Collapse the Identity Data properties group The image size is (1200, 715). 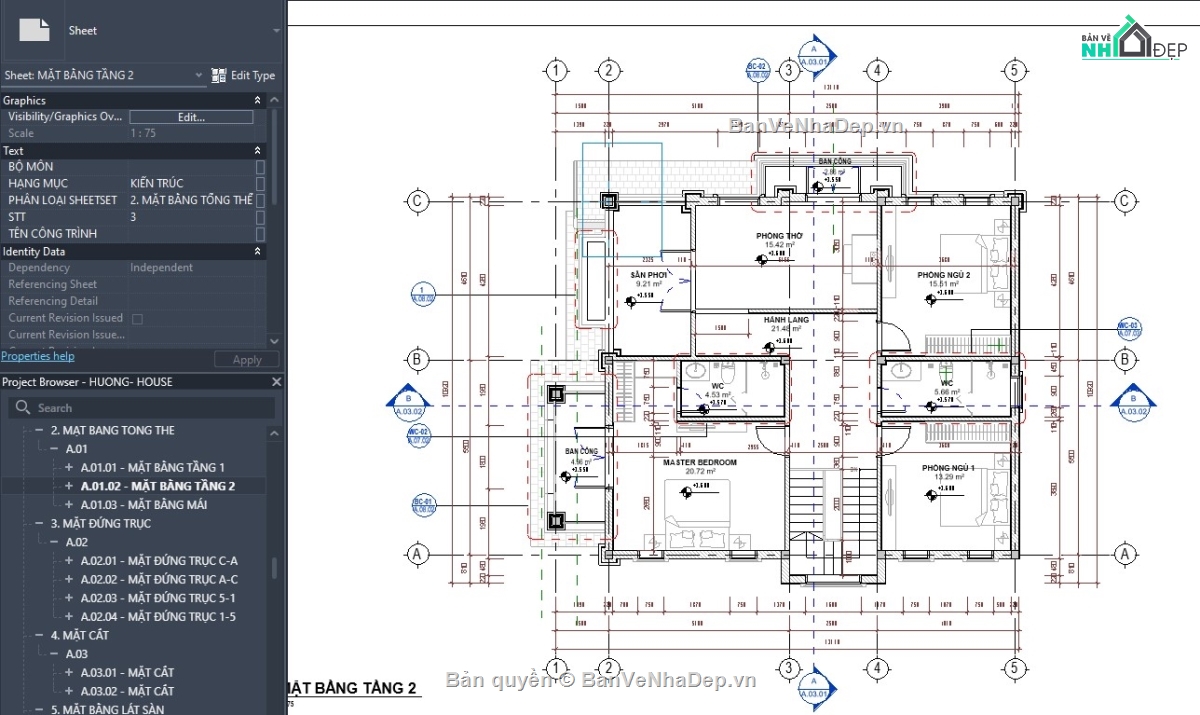point(258,251)
